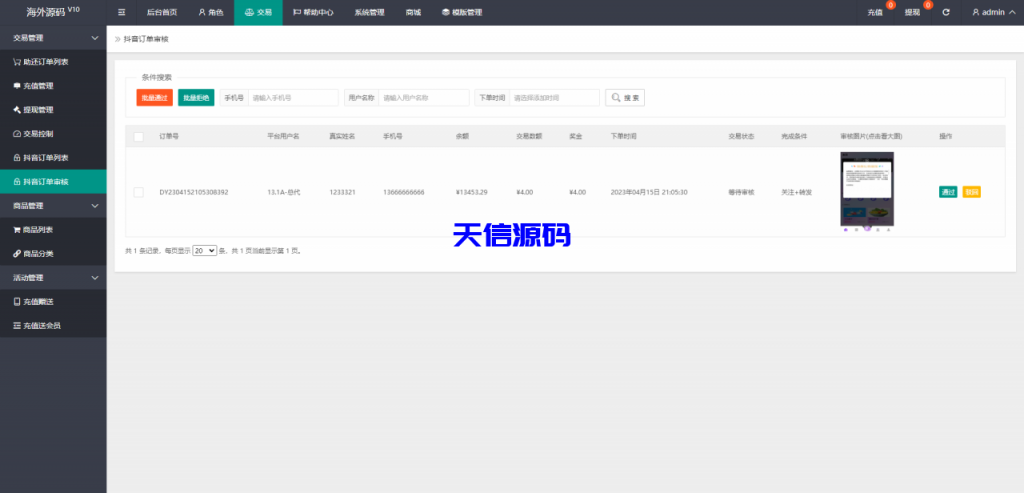
Task: Click the 海外源码 V10 logo
Action: [53, 12]
